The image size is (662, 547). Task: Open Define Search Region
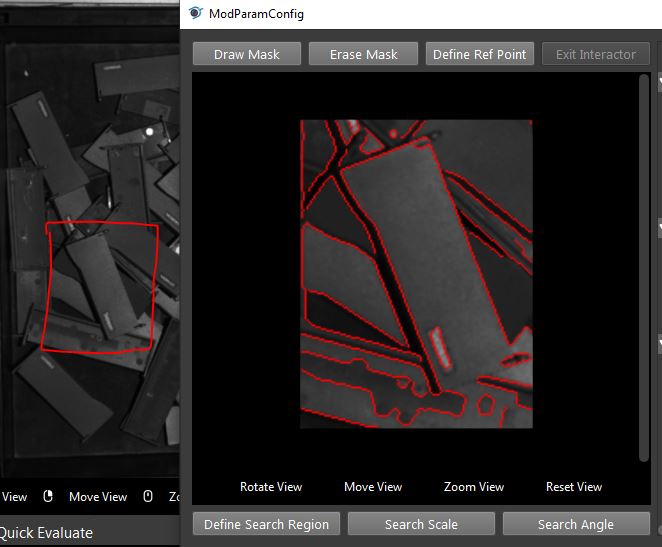(266, 524)
